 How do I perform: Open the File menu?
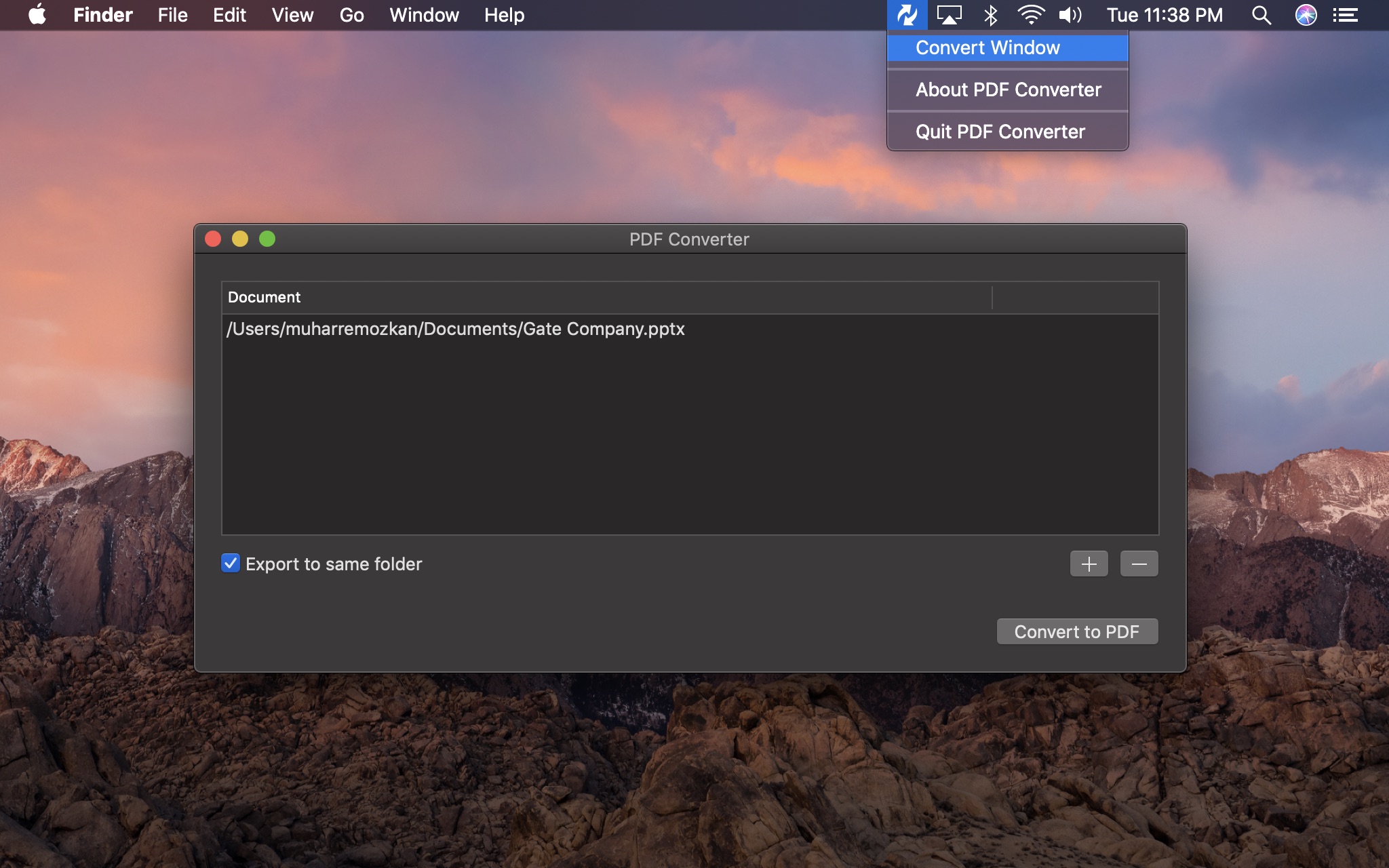(172, 15)
